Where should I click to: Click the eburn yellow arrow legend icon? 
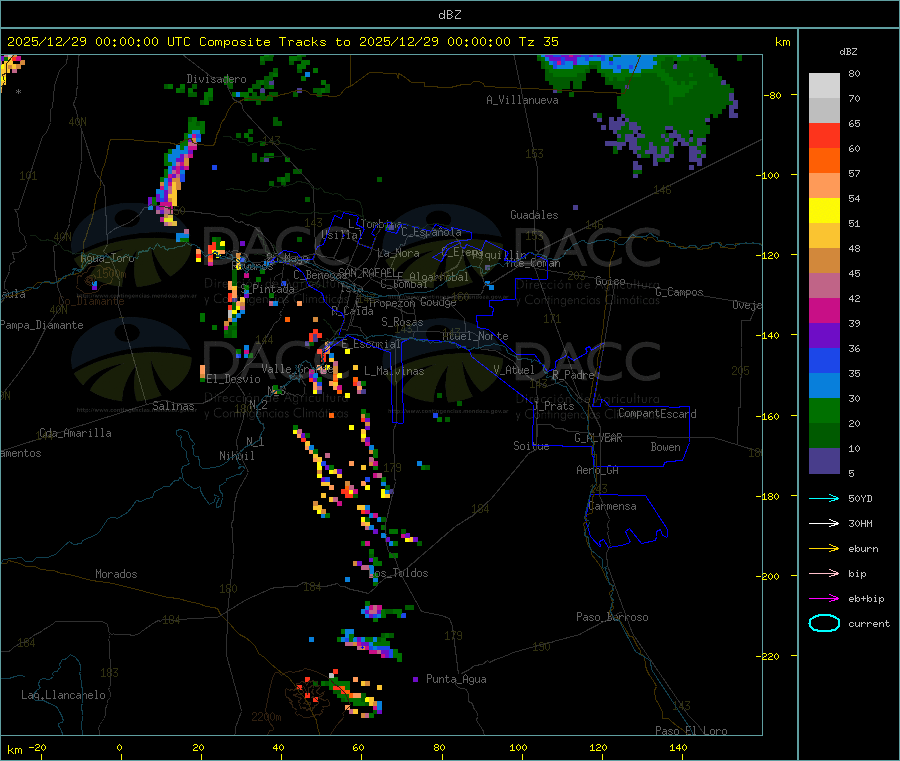tap(824, 548)
